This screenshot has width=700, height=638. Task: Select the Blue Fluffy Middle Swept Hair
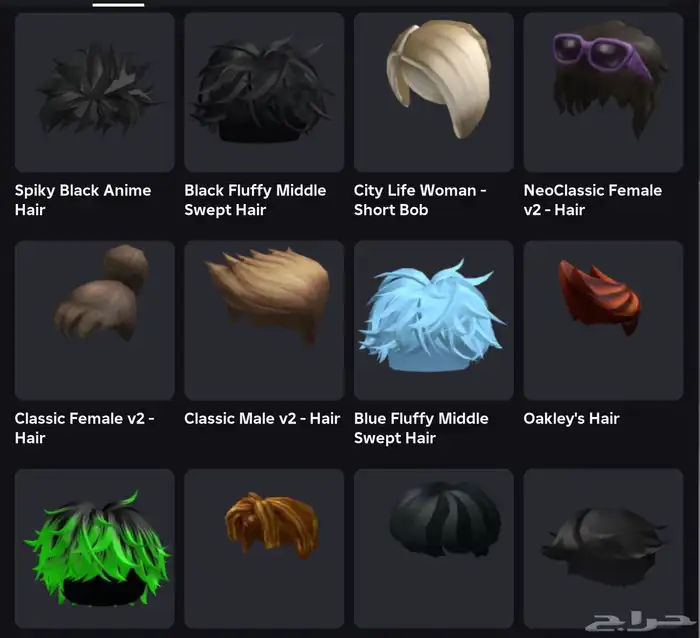click(x=434, y=321)
